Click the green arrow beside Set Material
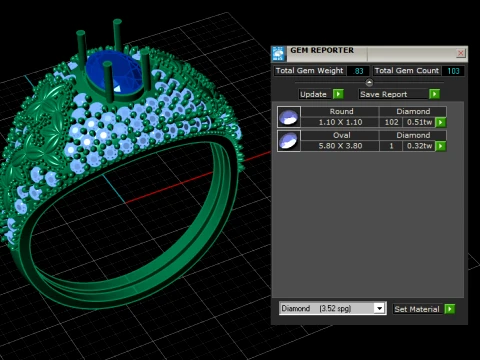Viewport: 480px width, 360px height. (450, 309)
